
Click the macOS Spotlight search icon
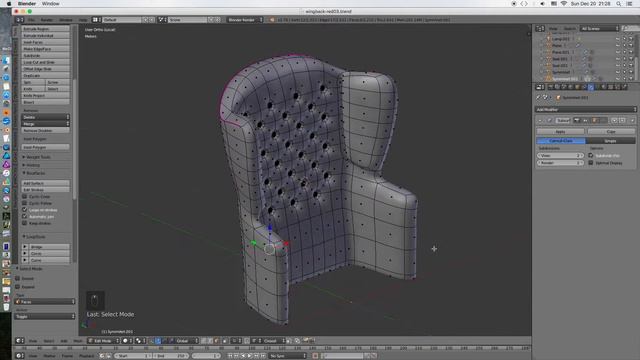tap(618, 4)
